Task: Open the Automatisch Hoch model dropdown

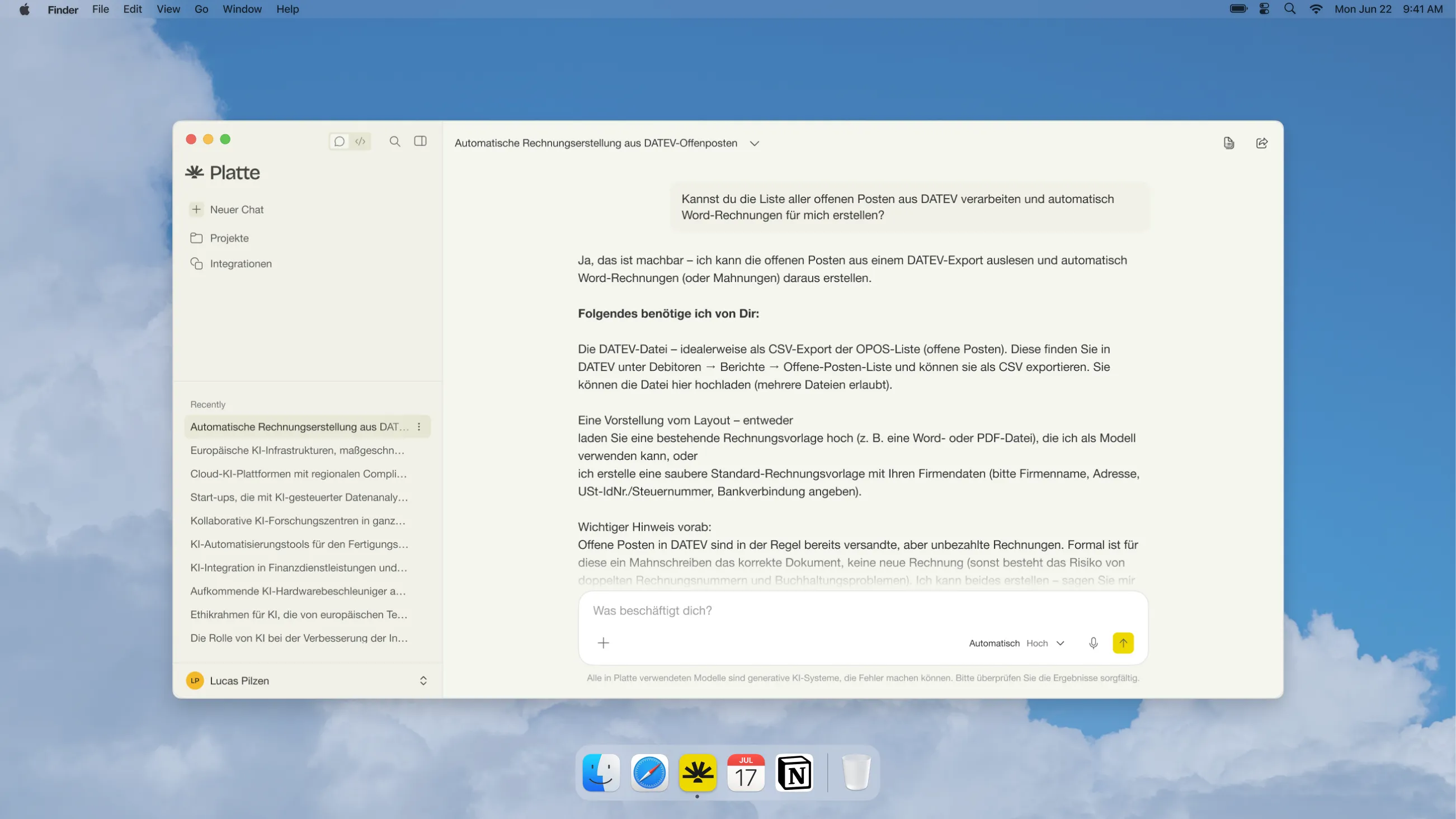Action: click(1017, 643)
